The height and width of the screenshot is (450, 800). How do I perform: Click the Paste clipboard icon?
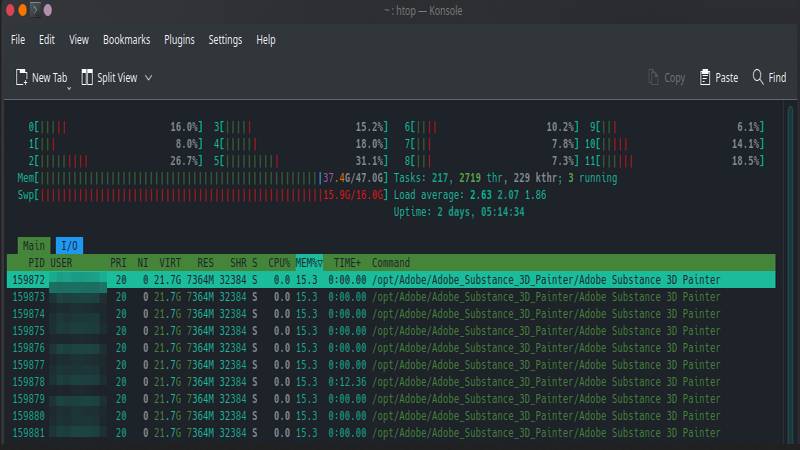tap(705, 77)
